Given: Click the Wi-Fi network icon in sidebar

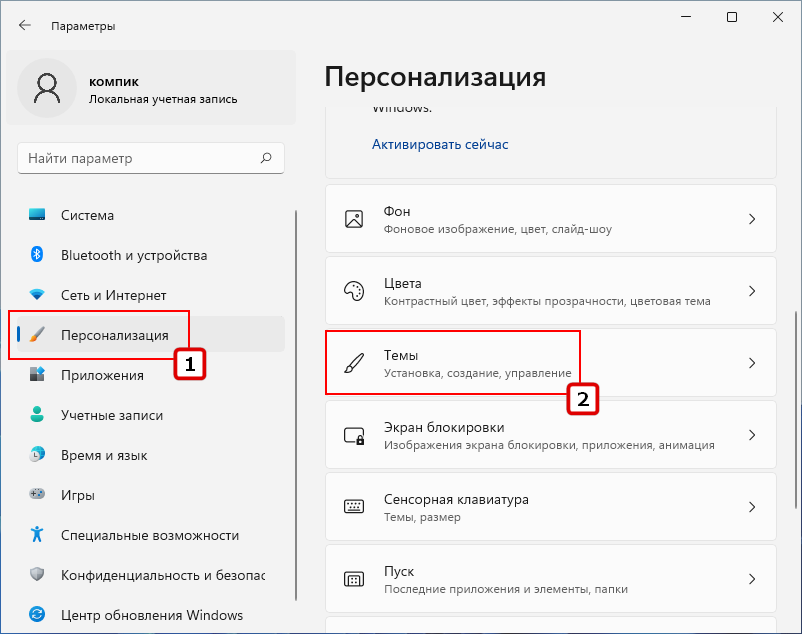Looking at the screenshot, I should click(x=37, y=295).
